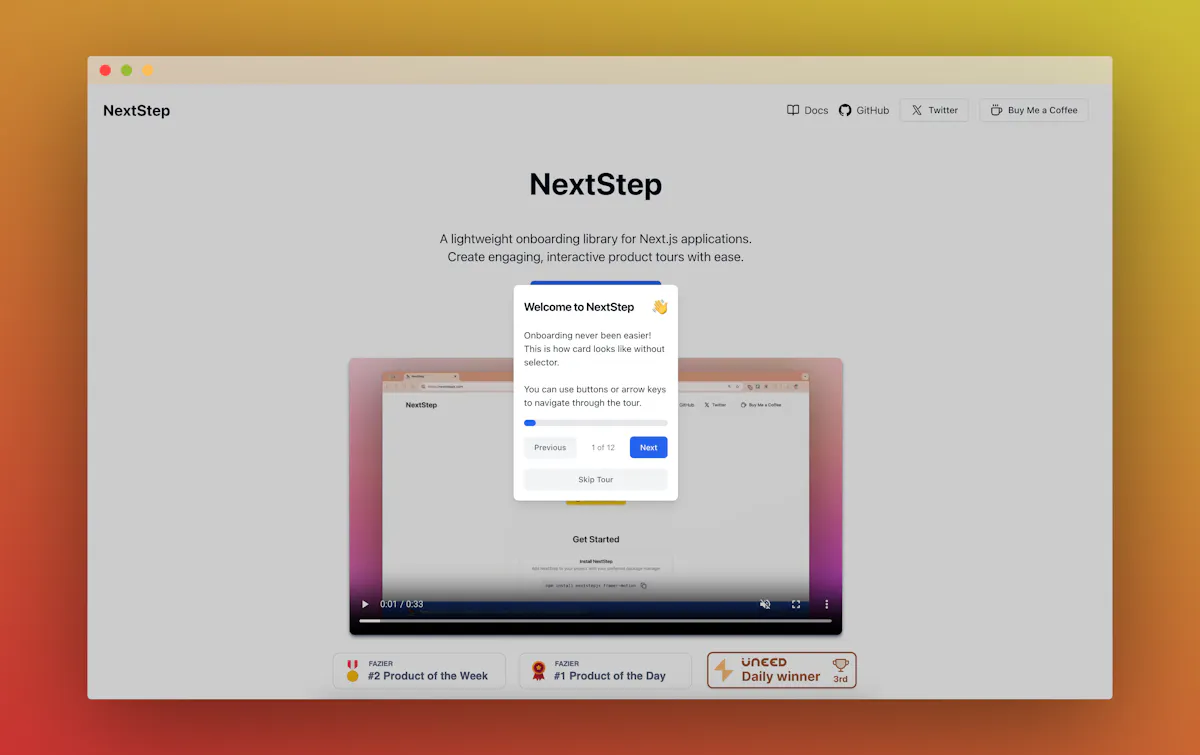Play the demo video
This screenshot has width=1200, height=755.
[x=365, y=604]
